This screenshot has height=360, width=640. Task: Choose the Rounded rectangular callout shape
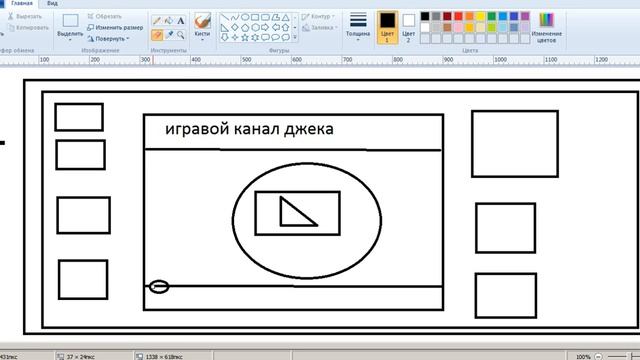[265, 37]
